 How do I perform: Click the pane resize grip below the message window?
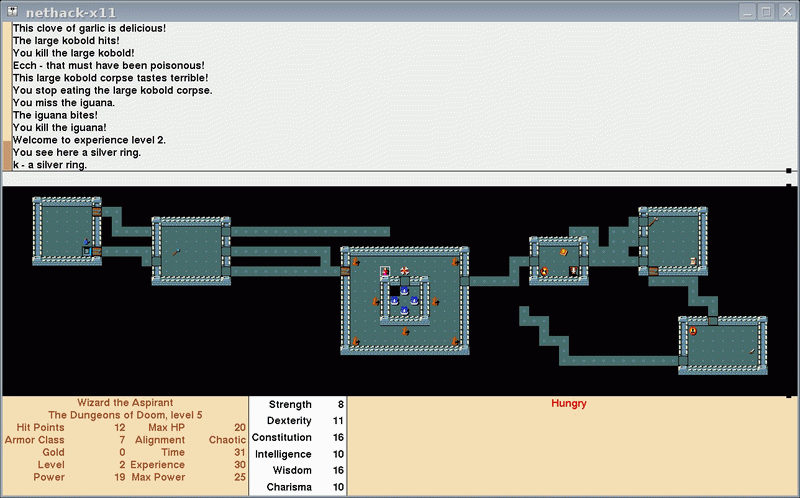pyautogui.click(x=789, y=171)
